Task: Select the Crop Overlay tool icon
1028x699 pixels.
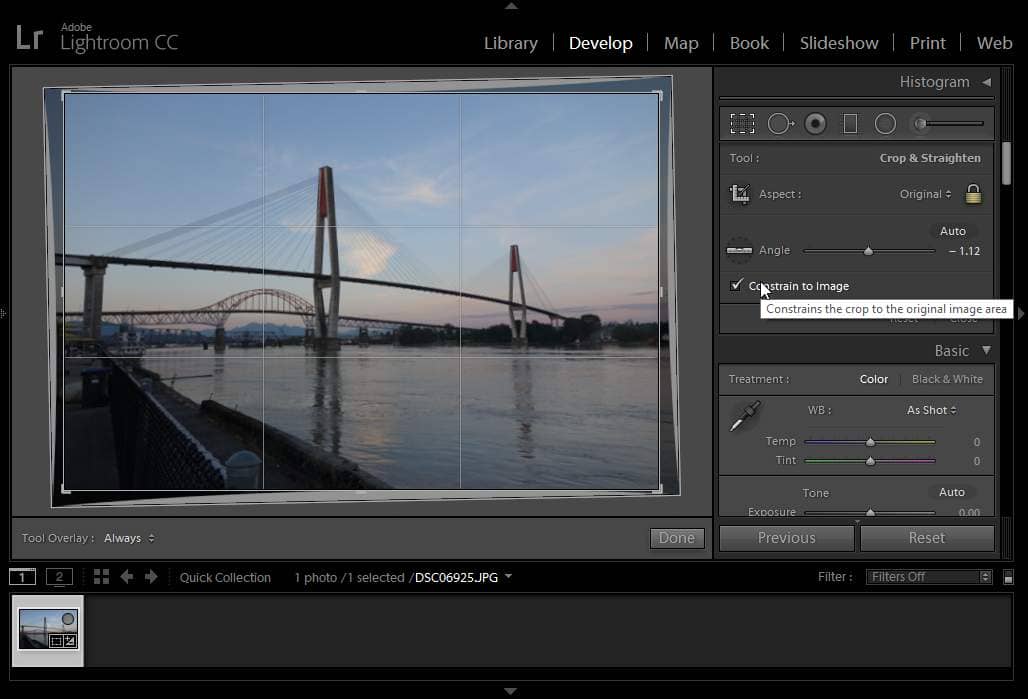Action: [742, 124]
